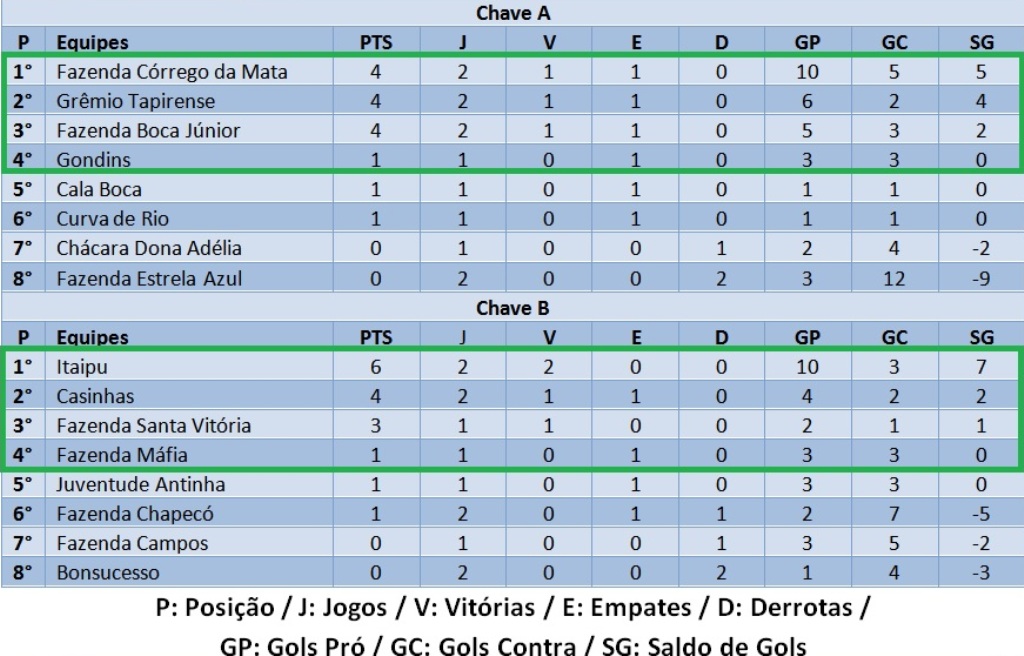
Task: Click the Fazenda Campos team name
Action: tap(132, 543)
